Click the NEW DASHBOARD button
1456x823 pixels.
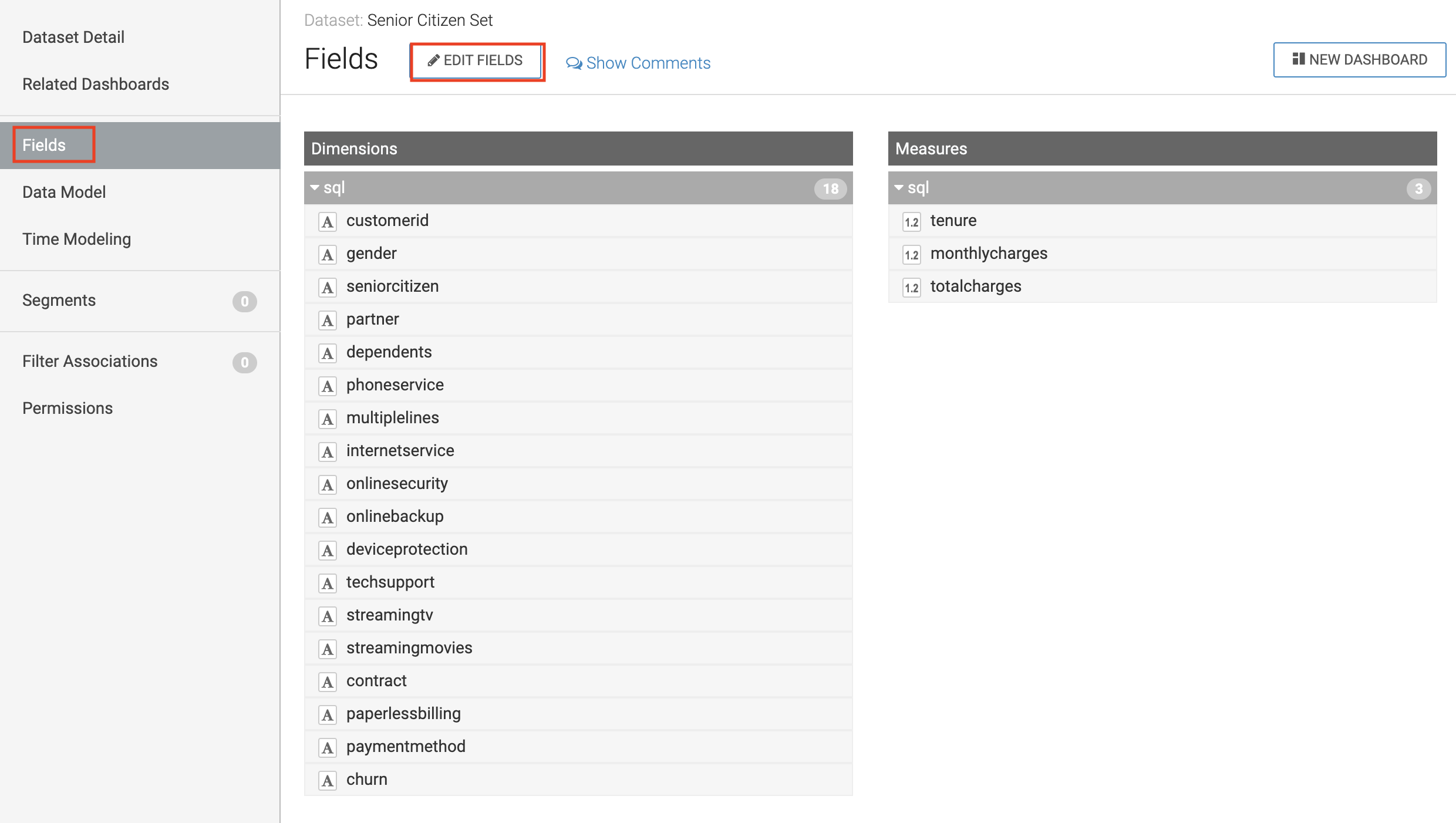pos(1359,59)
